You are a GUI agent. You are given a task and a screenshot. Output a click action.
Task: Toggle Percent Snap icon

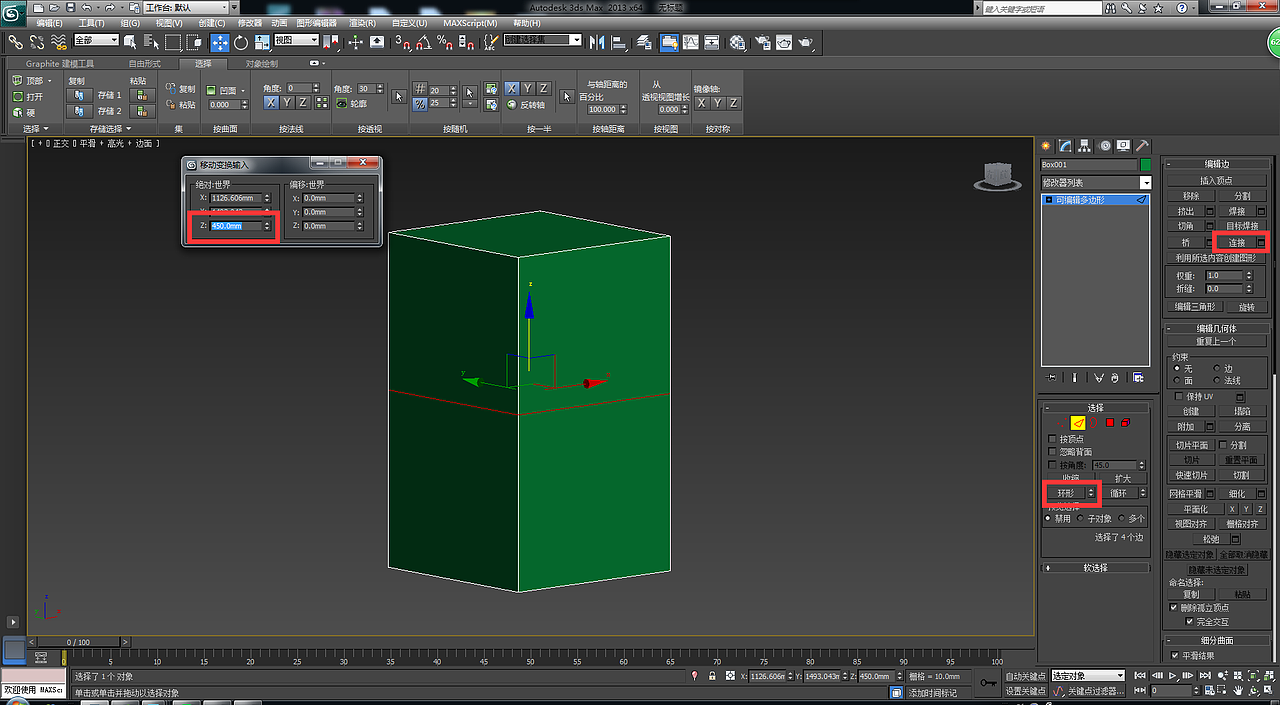[x=444, y=42]
